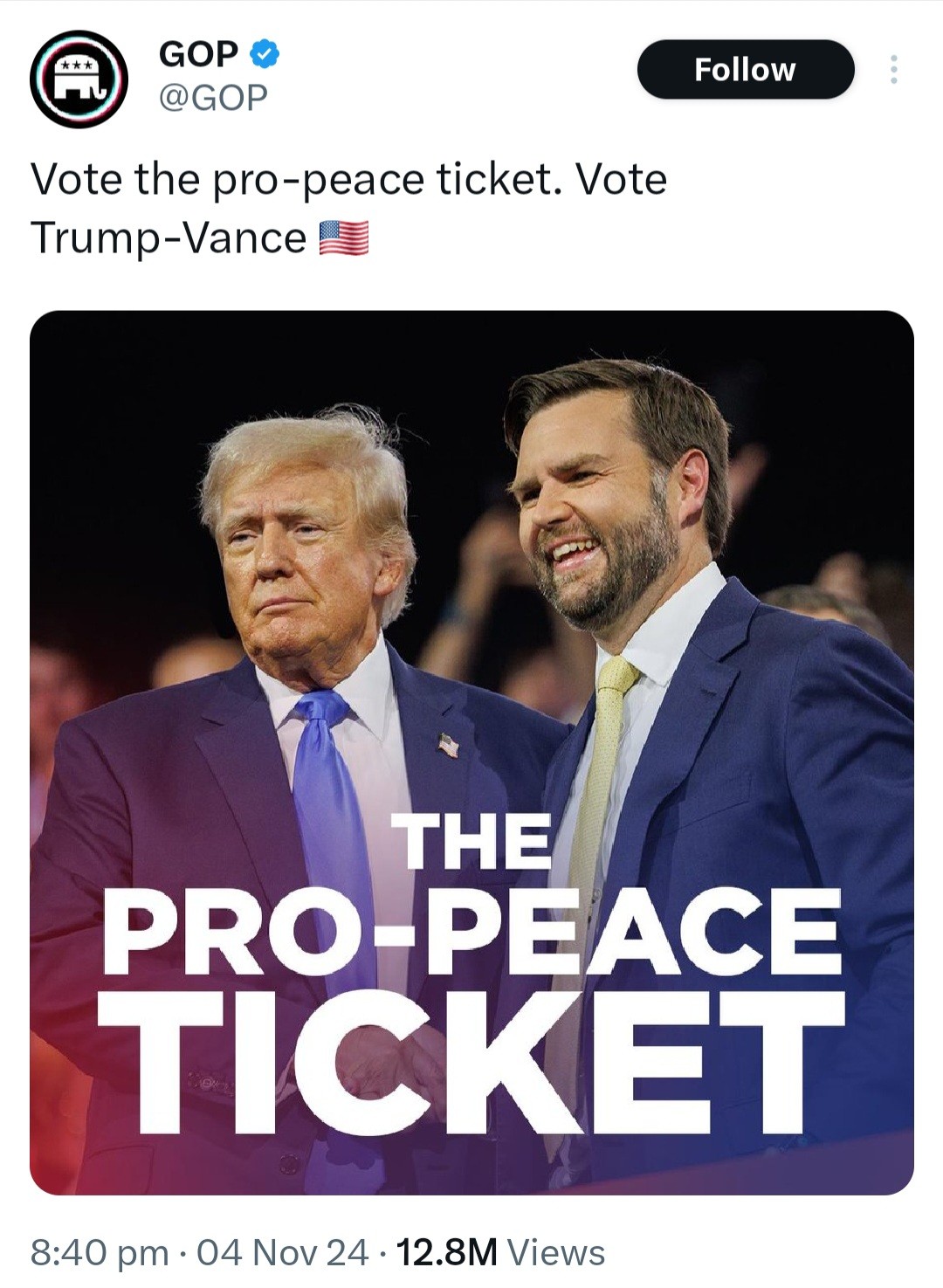Open the three-dot more options menu
This screenshot has height=1288, width=943.
[892, 70]
